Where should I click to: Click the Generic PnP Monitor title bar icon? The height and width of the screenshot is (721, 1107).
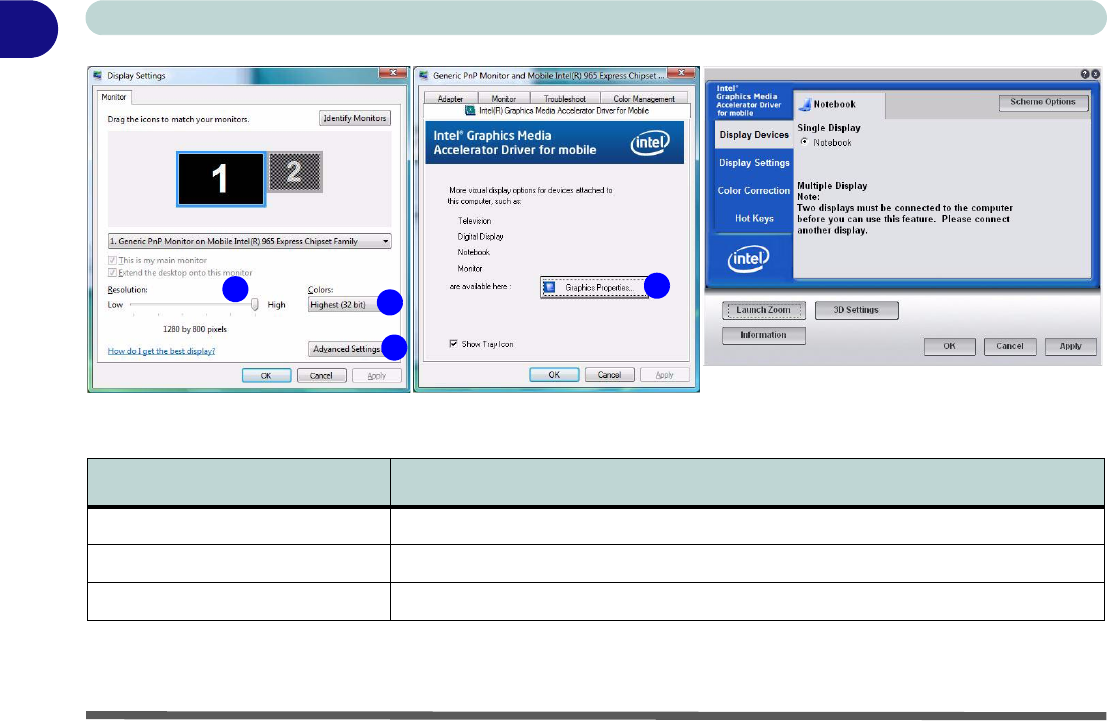click(423, 75)
